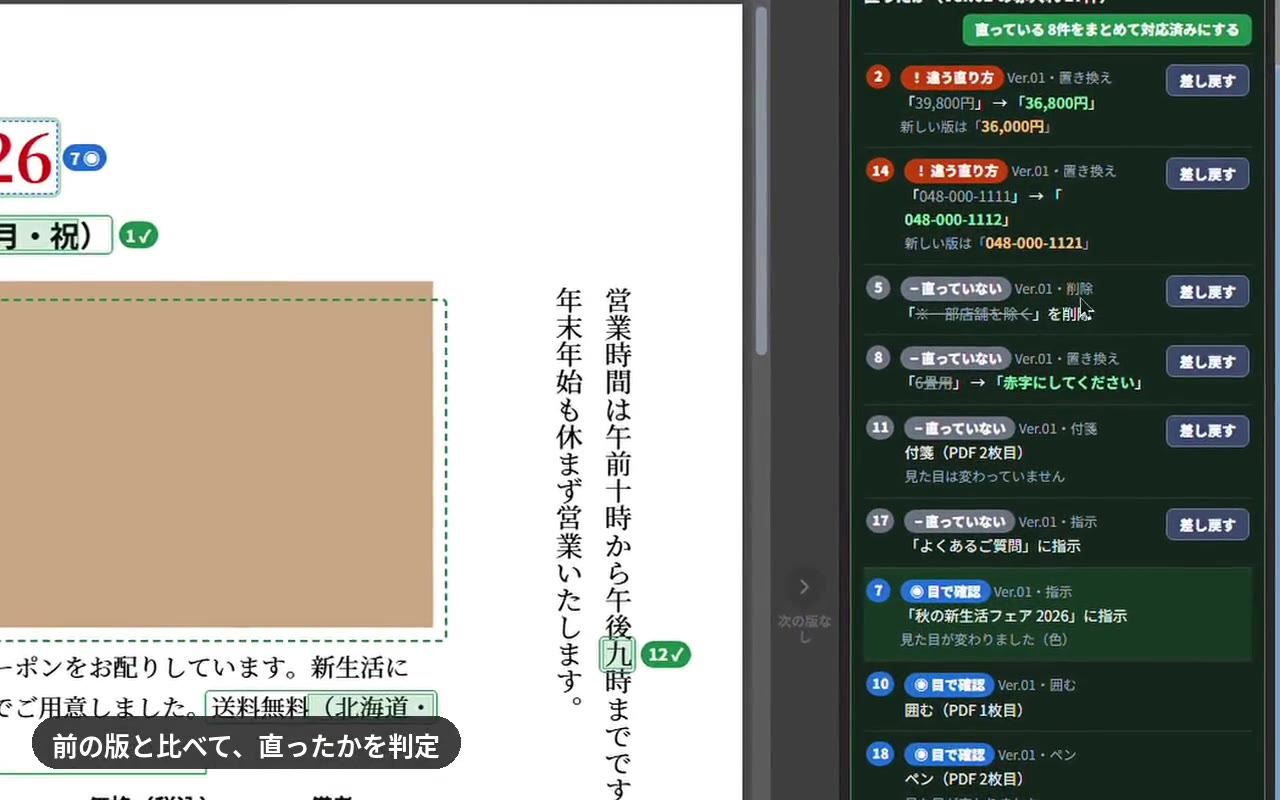Viewport: 1280px width, 800px height.
Task: Click 差し戻す for item 14
Action: (1207, 174)
